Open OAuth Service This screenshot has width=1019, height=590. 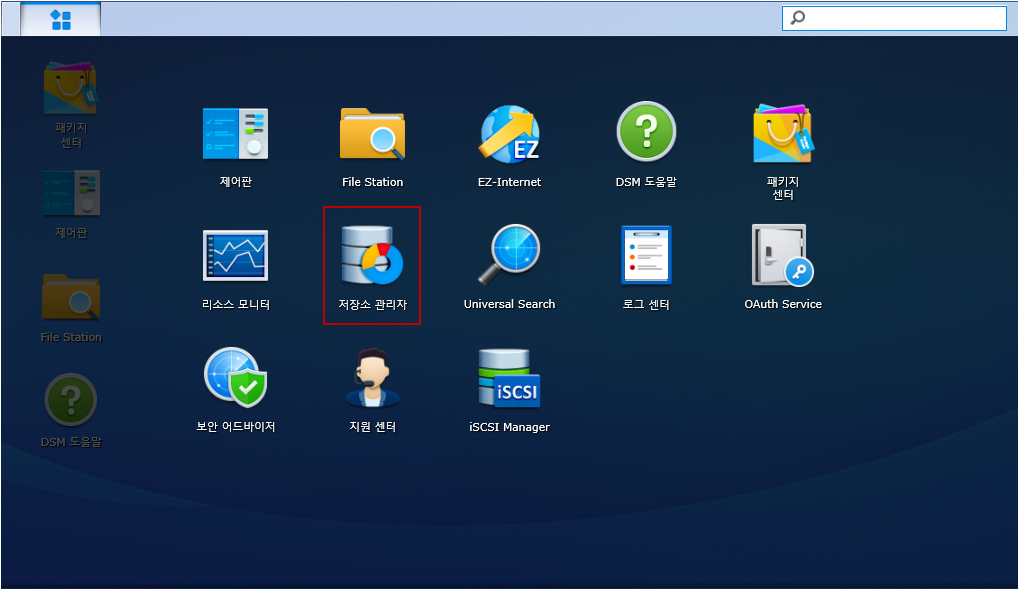[782, 267]
